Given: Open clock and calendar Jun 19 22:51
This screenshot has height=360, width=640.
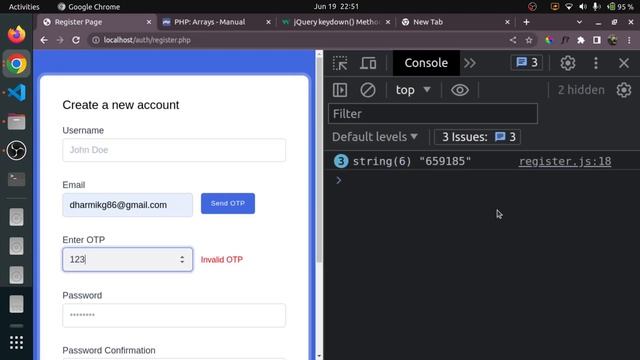Looking at the screenshot, I should pyautogui.click(x=336, y=7).
